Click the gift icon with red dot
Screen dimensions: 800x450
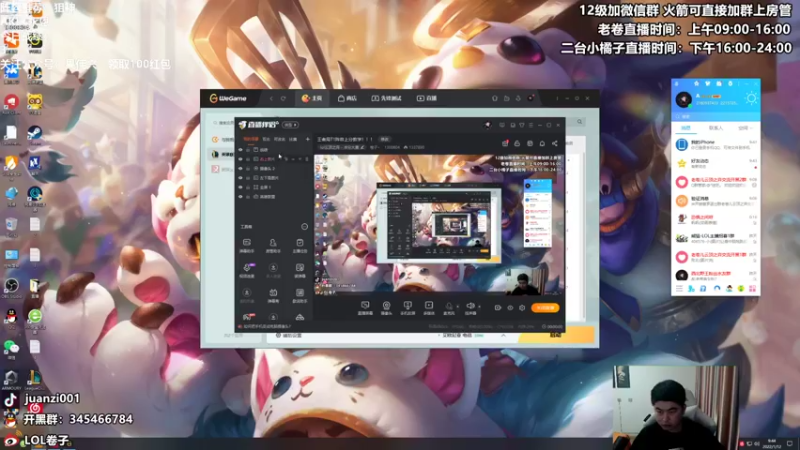tap(505, 144)
